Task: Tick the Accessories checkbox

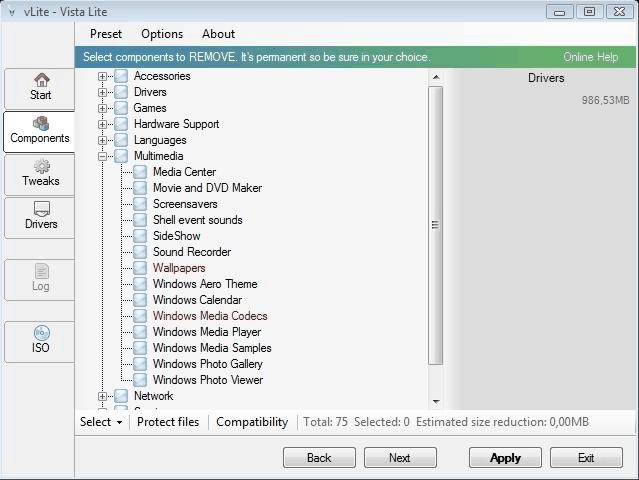Action: 121,76
